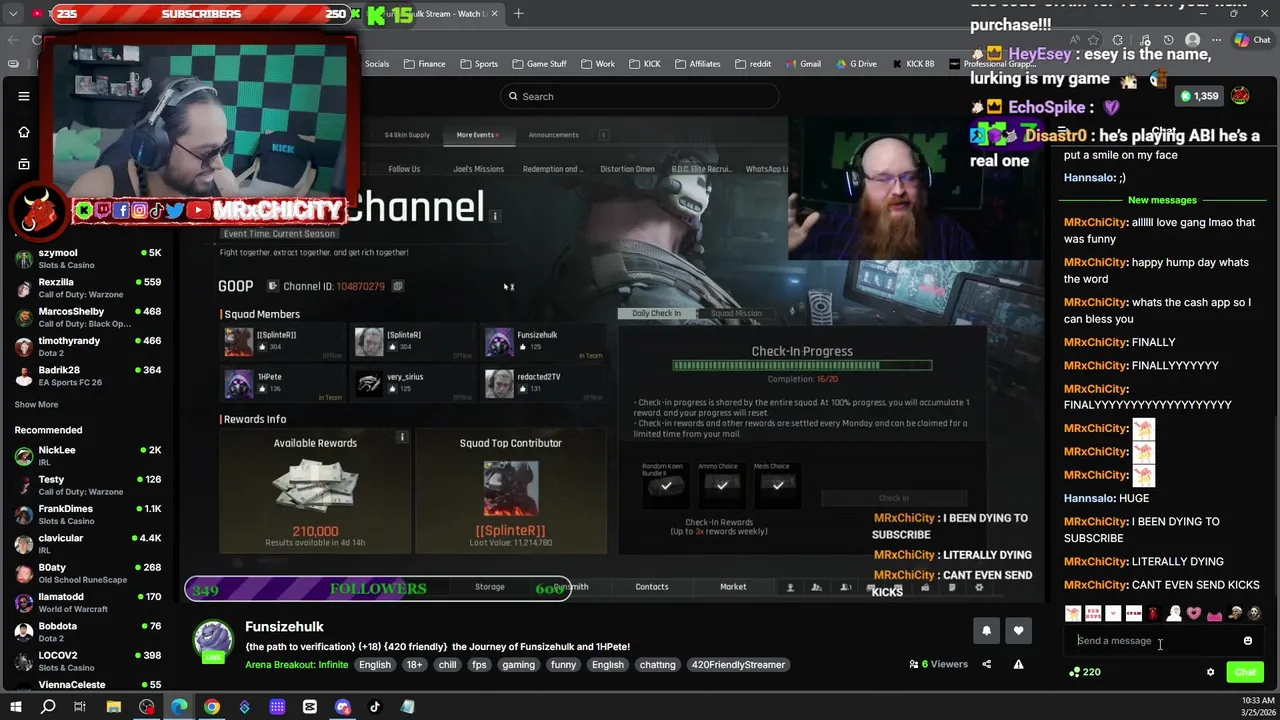Viewport: 1280px width, 720px height.
Task: Open channel points balance 220
Action: click(x=1085, y=672)
